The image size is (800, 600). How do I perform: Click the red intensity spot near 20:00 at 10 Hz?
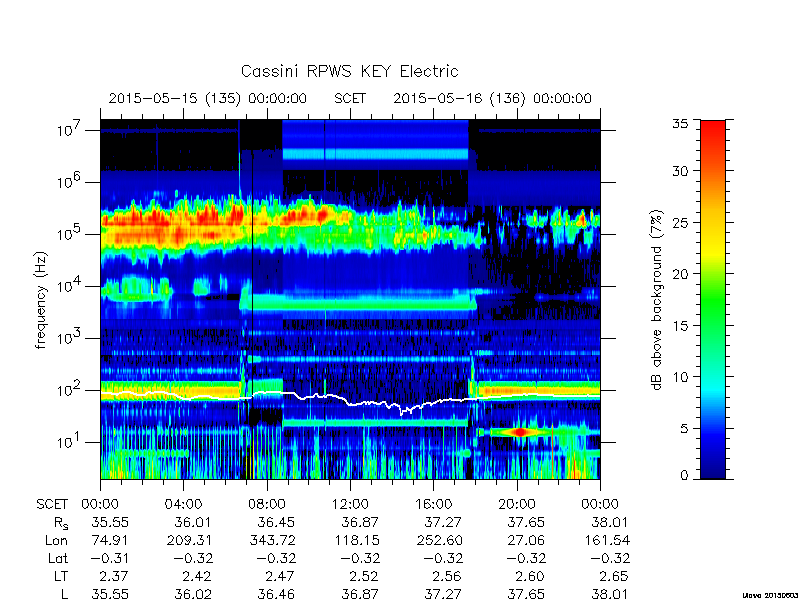click(x=519, y=432)
